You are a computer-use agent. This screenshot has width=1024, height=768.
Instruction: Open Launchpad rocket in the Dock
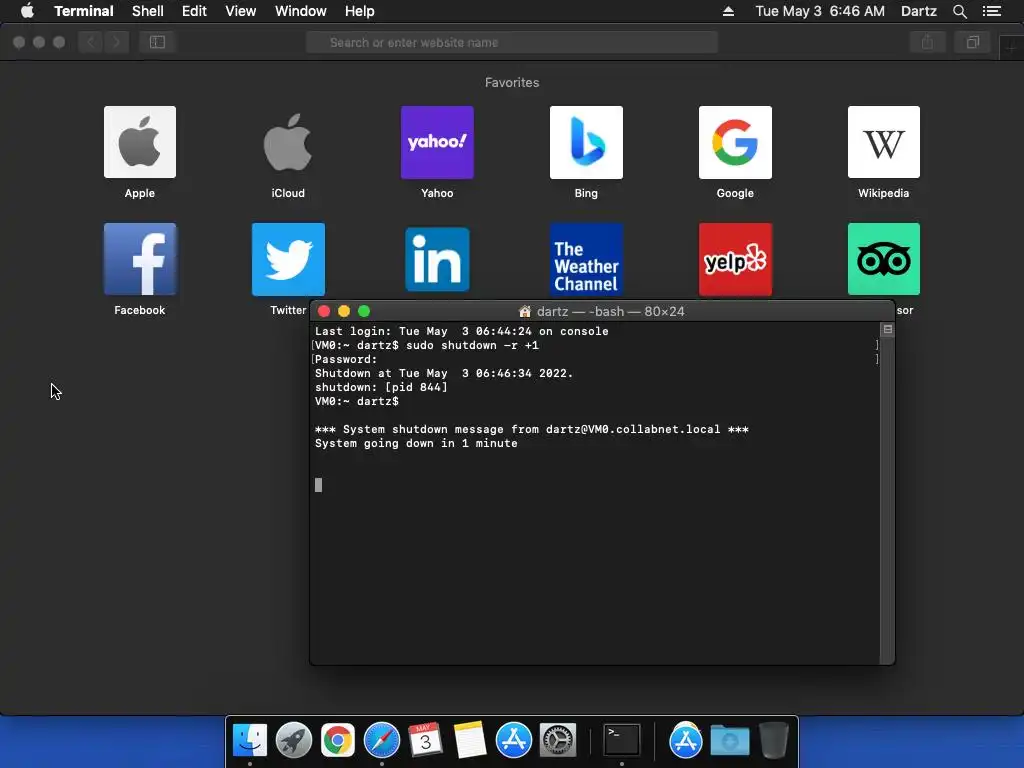tap(294, 741)
